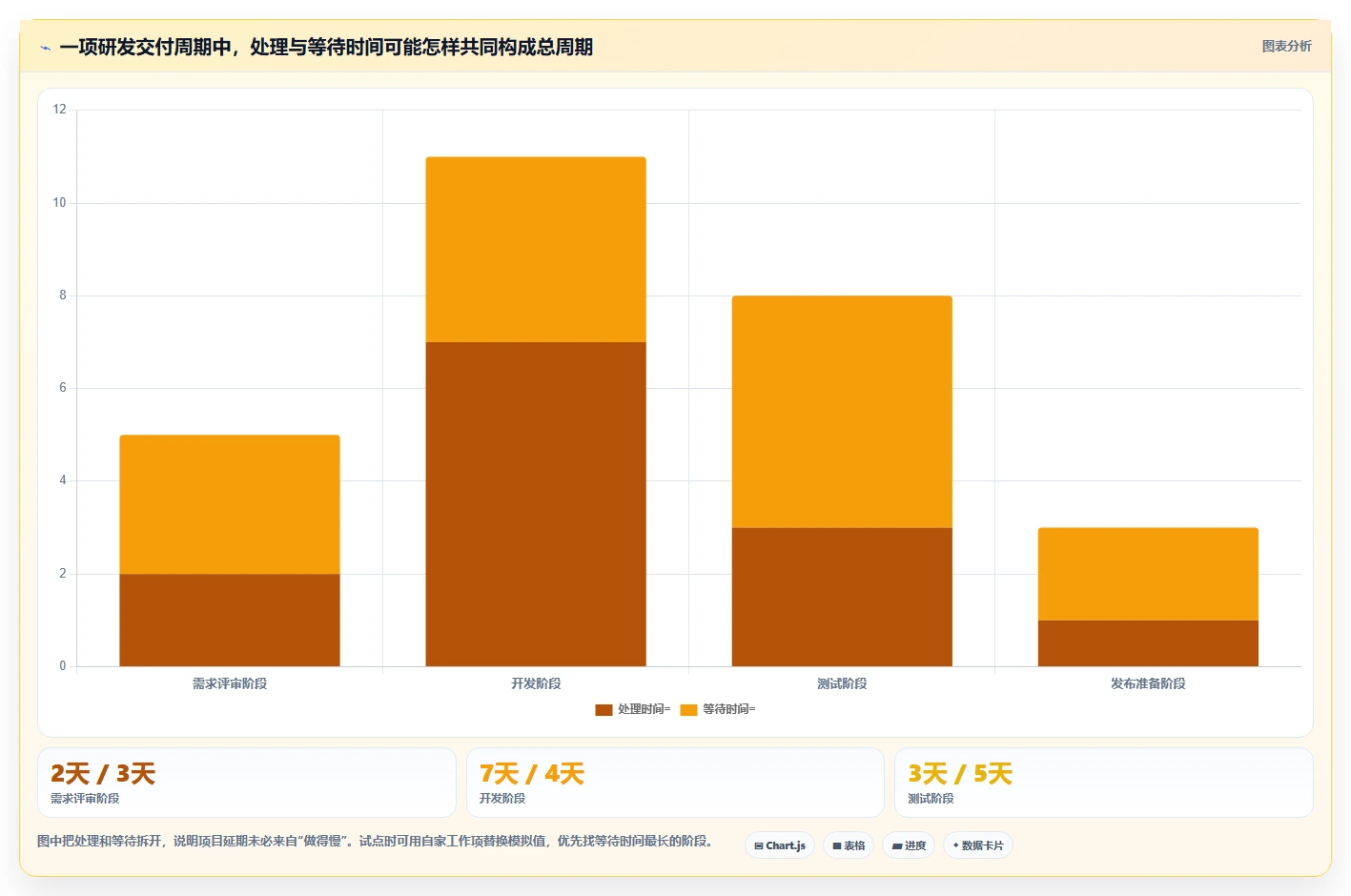Click the 发布准备阶段 waiting time bar segment
1351x896 pixels.
[1148, 574]
